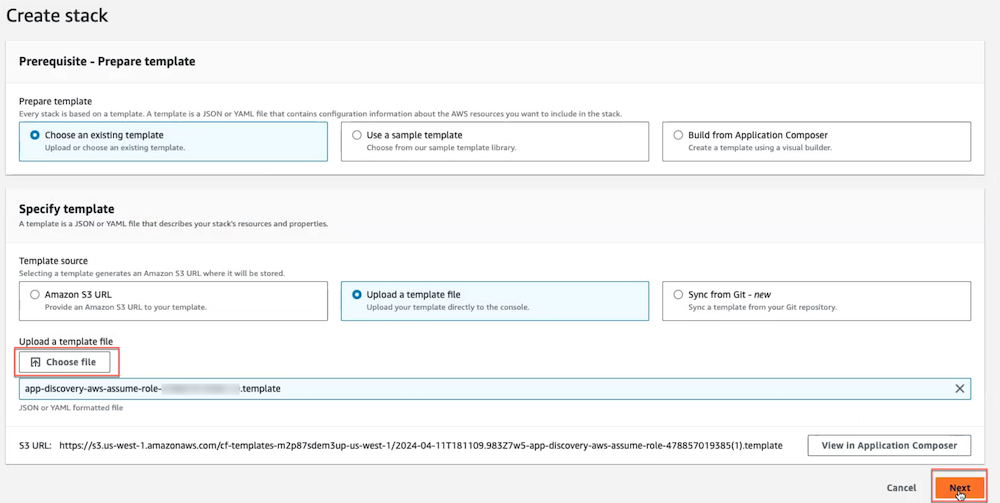This screenshot has height=503, width=1000.
Task: Clear the uploaded template file with X
Action: 959,389
